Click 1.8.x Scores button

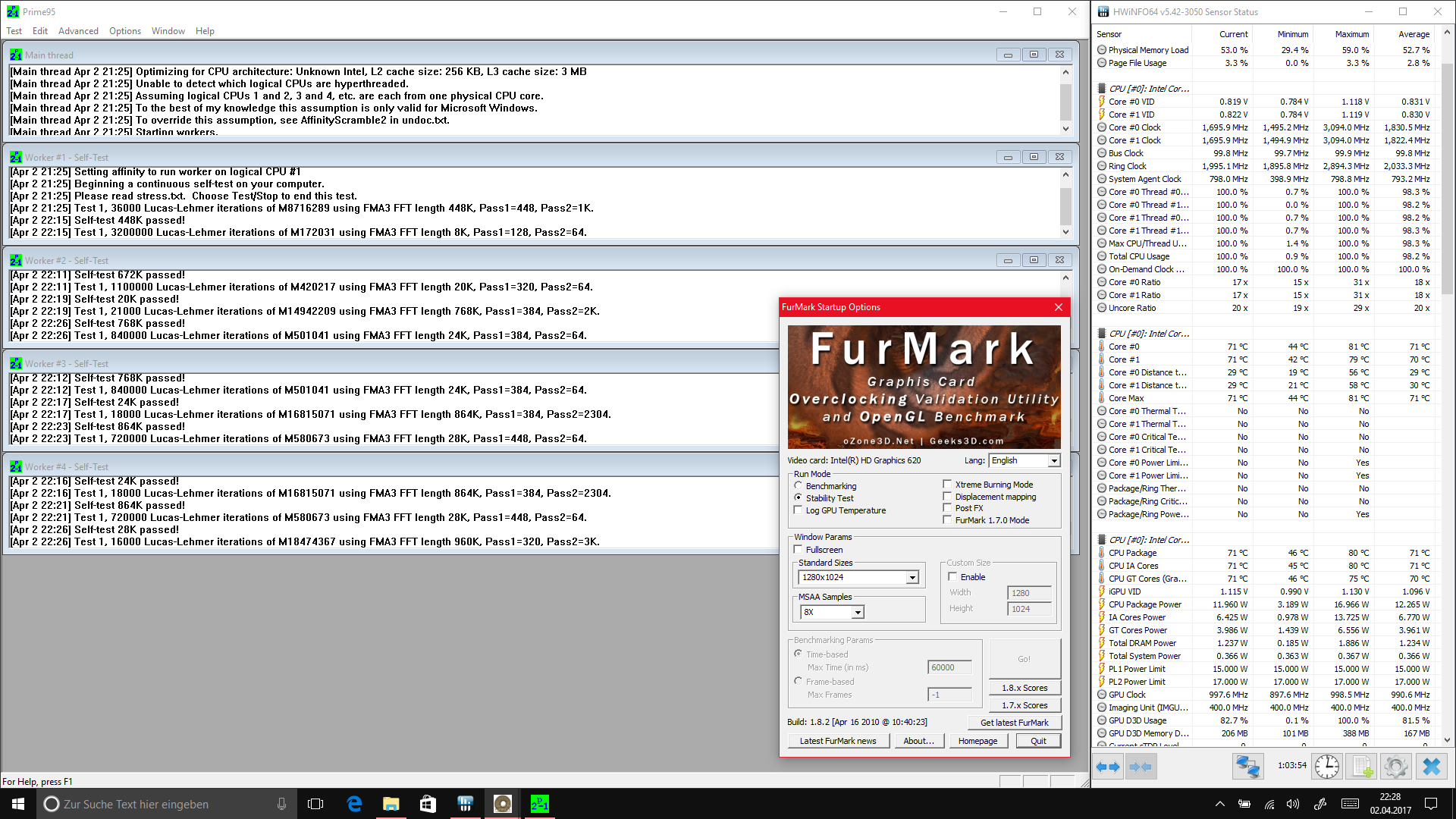pyautogui.click(x=1025, y=688)
